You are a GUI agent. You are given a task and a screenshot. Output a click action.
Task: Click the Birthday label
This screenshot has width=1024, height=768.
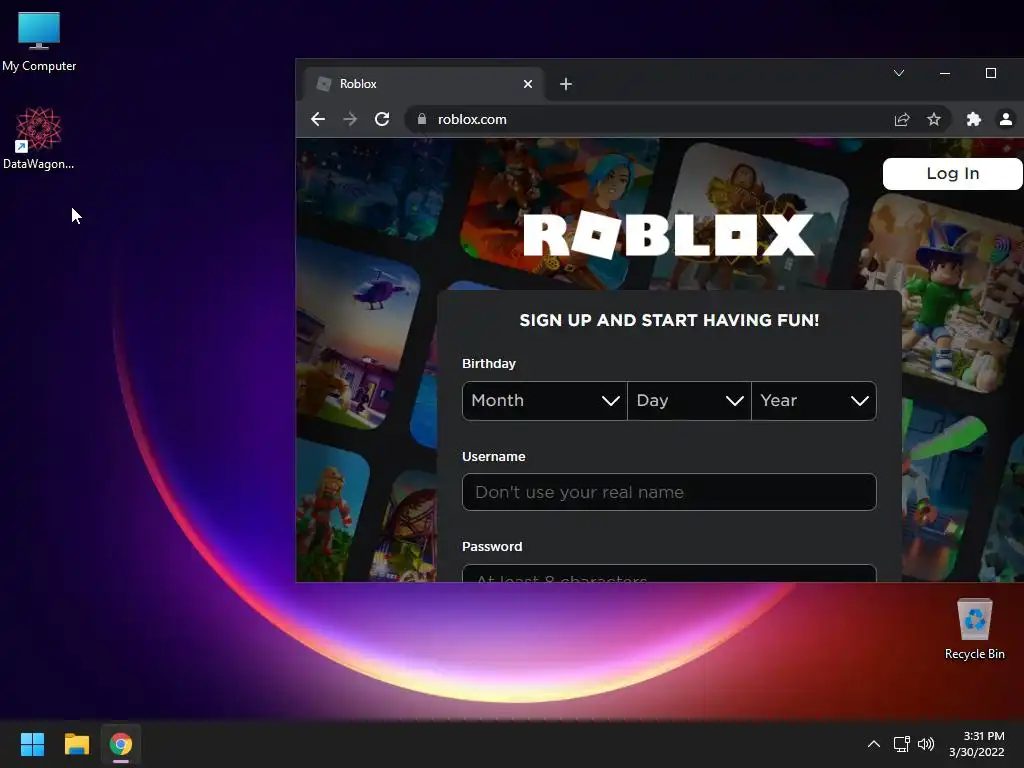point(488,364)
